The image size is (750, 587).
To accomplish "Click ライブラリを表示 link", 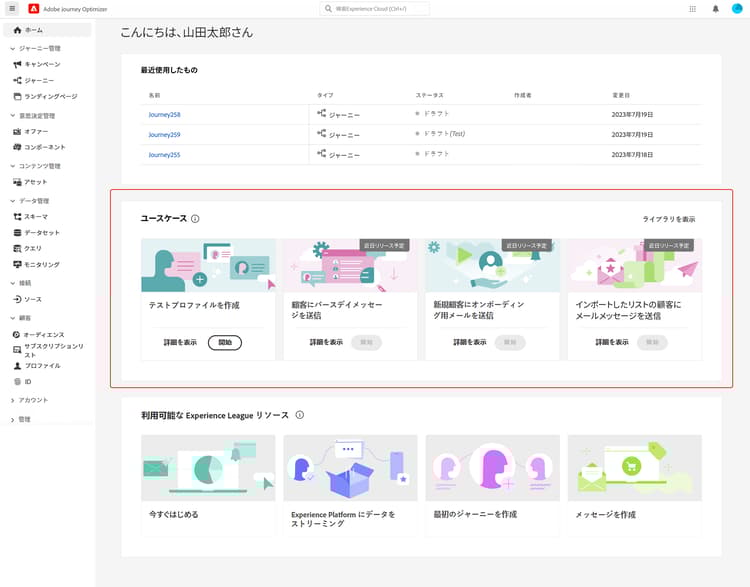I will point(669,219).
